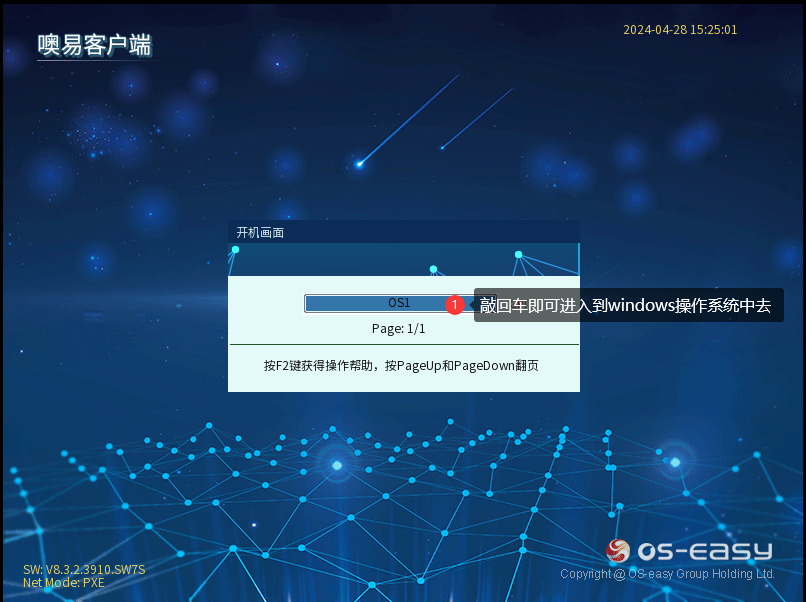Click the OS-easy red swirl logo icon
The image size is (806, 602).
[x=619, y=551]
